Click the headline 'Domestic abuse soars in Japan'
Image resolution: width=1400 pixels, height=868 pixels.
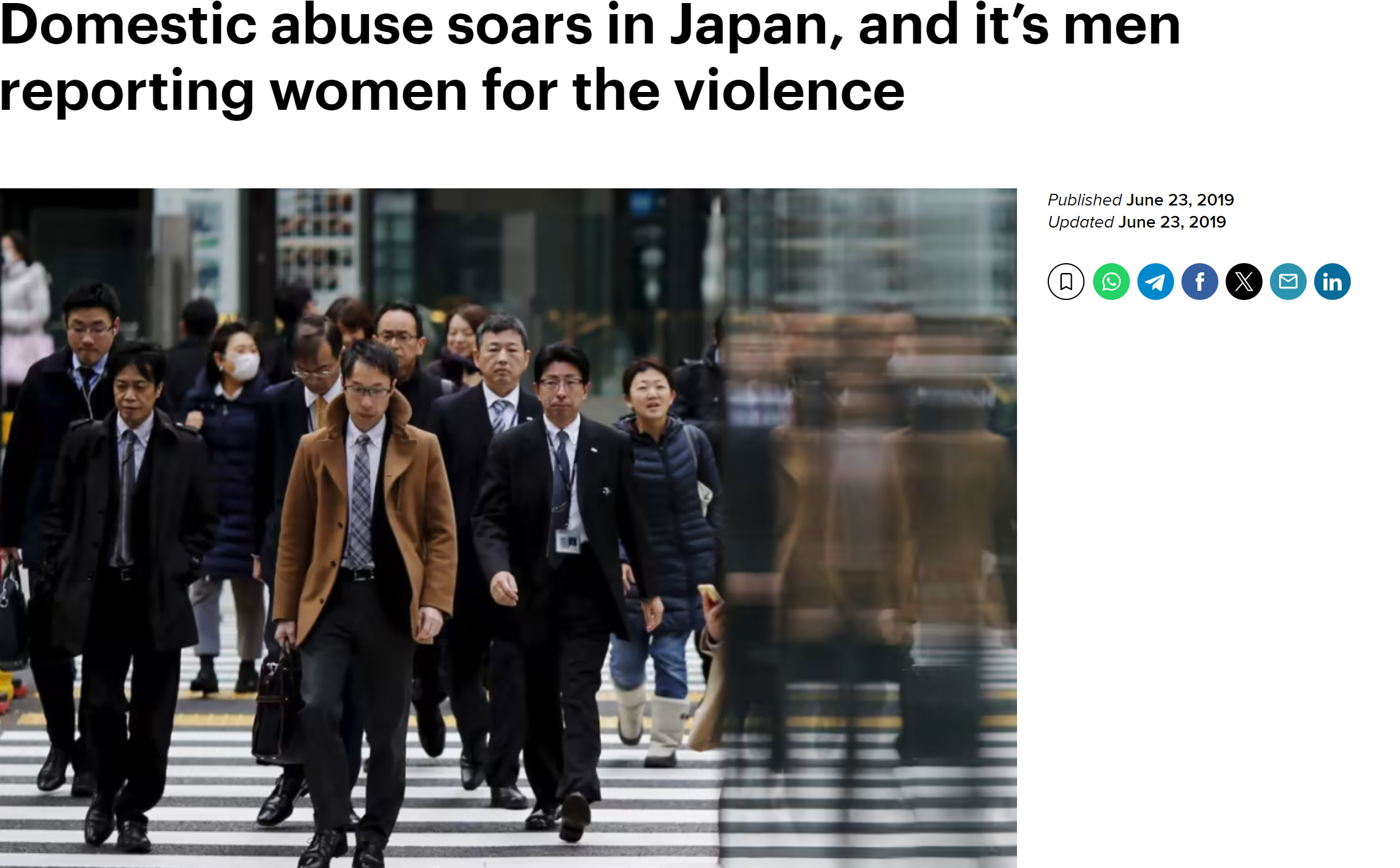pyautogui.click(x=421, y=26)
